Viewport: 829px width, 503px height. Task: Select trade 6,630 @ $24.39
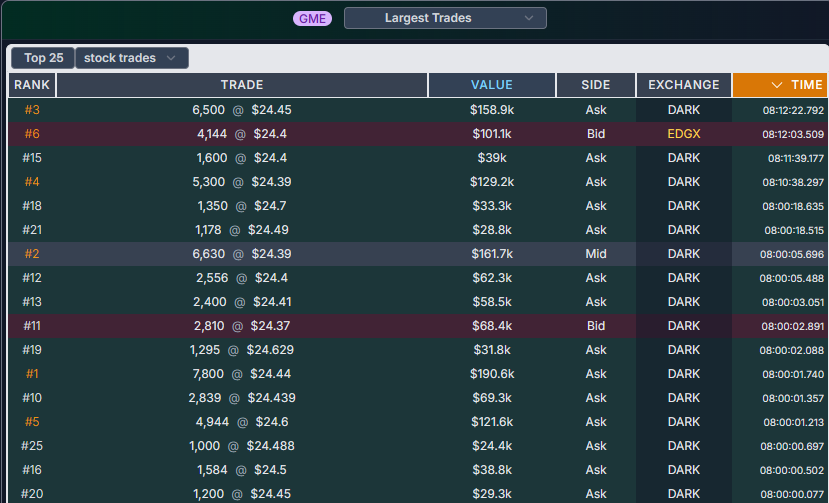(242, 254)
